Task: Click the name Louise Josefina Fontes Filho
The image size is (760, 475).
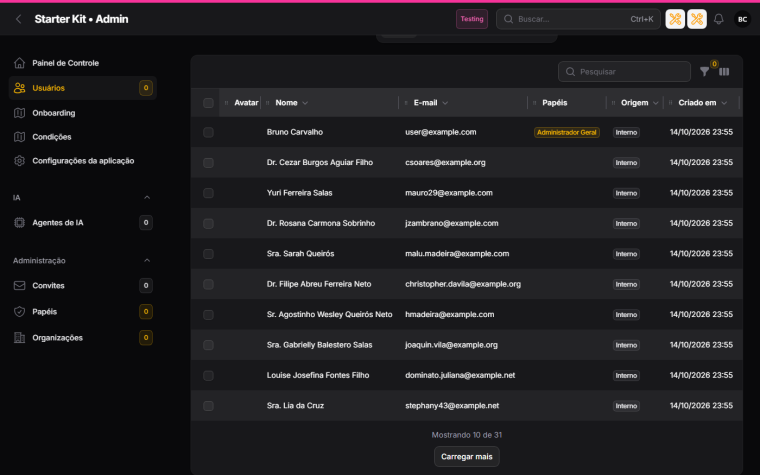Action: (317, 375)
